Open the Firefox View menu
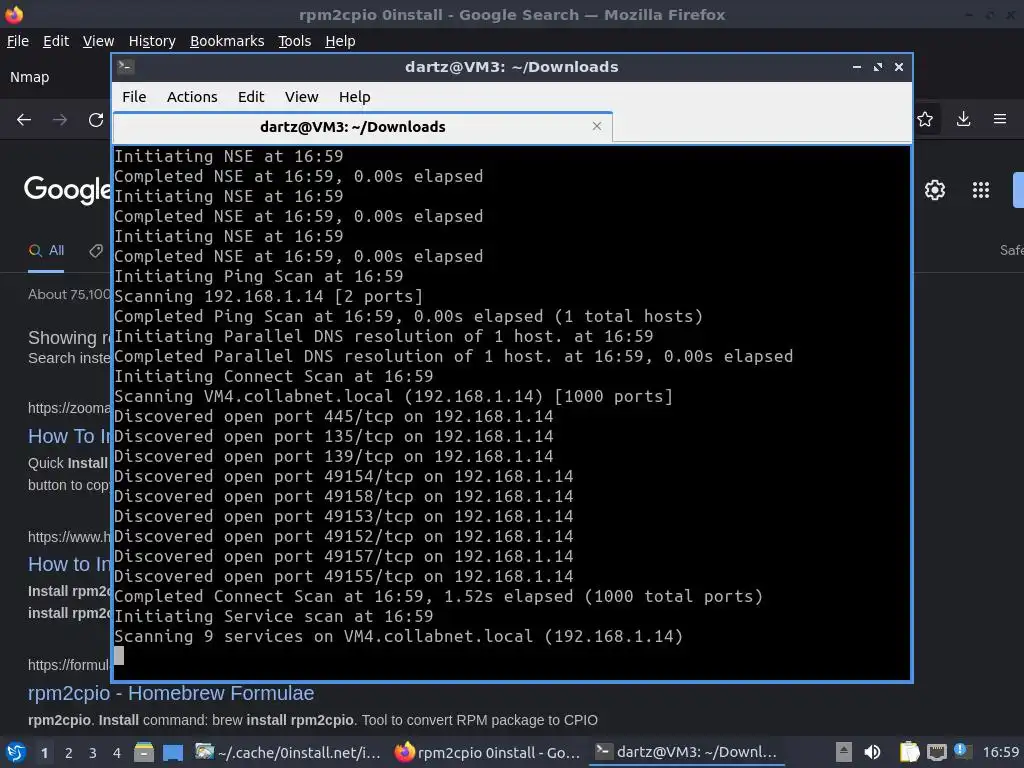The height and width of the screenshot is (768, 1024). [98, 41]
